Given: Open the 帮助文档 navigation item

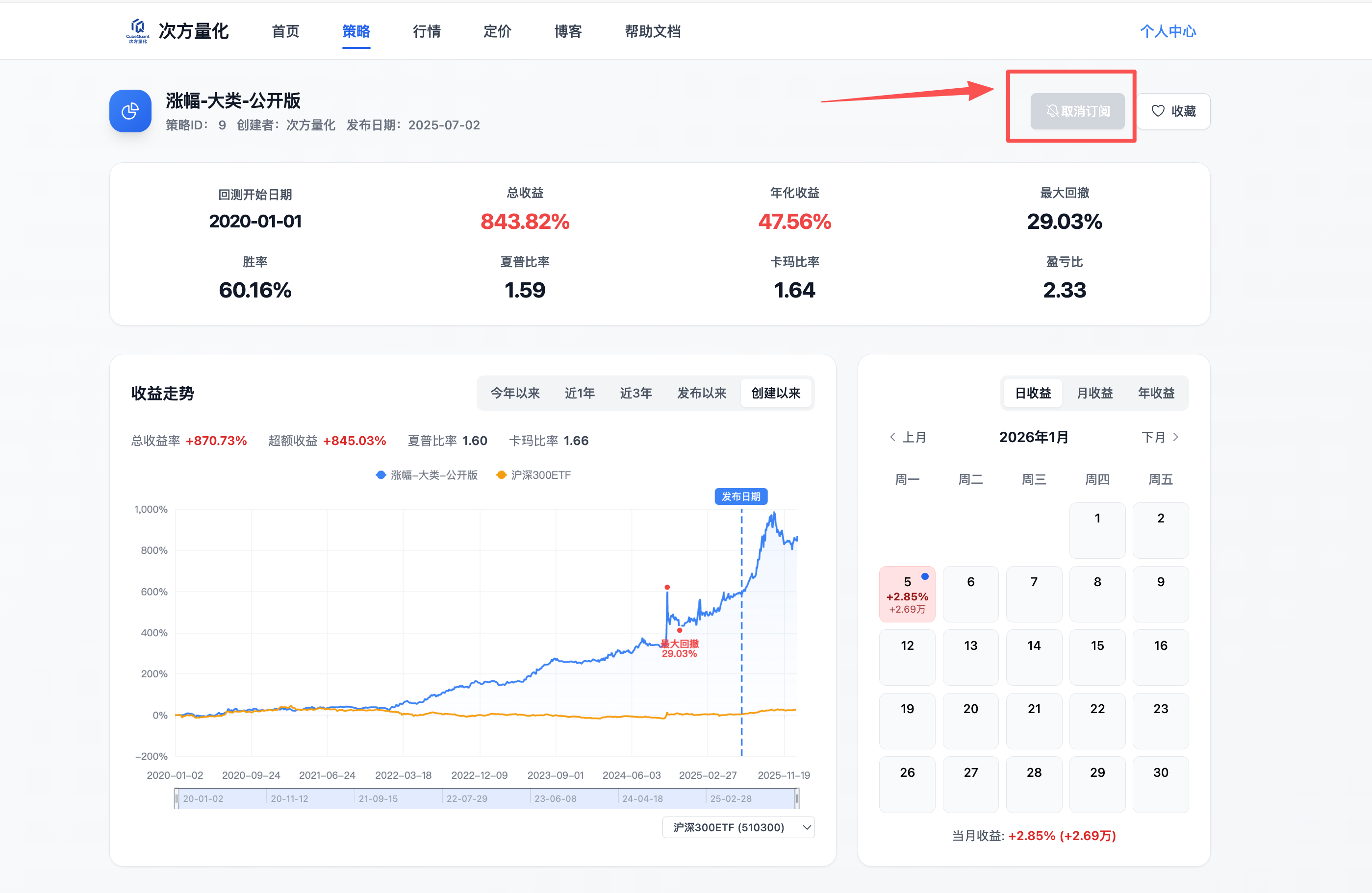Looking at the screenshot, I should 653,31.
